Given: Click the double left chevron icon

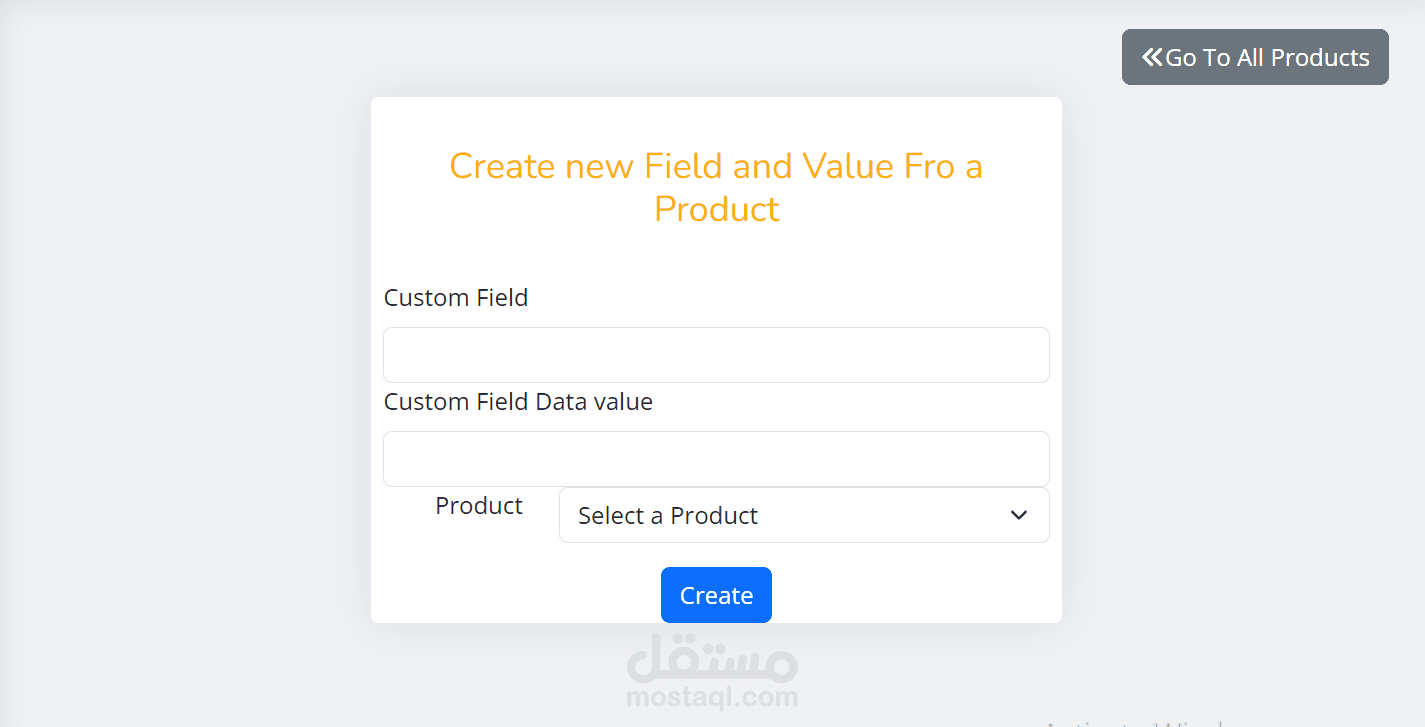Looking at the screenshot, I should 1153,57.
